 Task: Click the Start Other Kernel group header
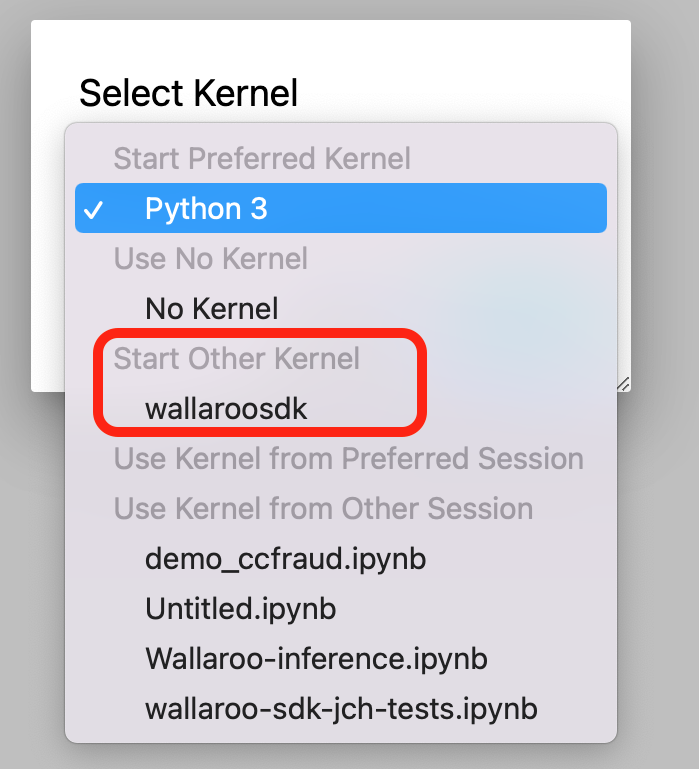coord(236,358)
